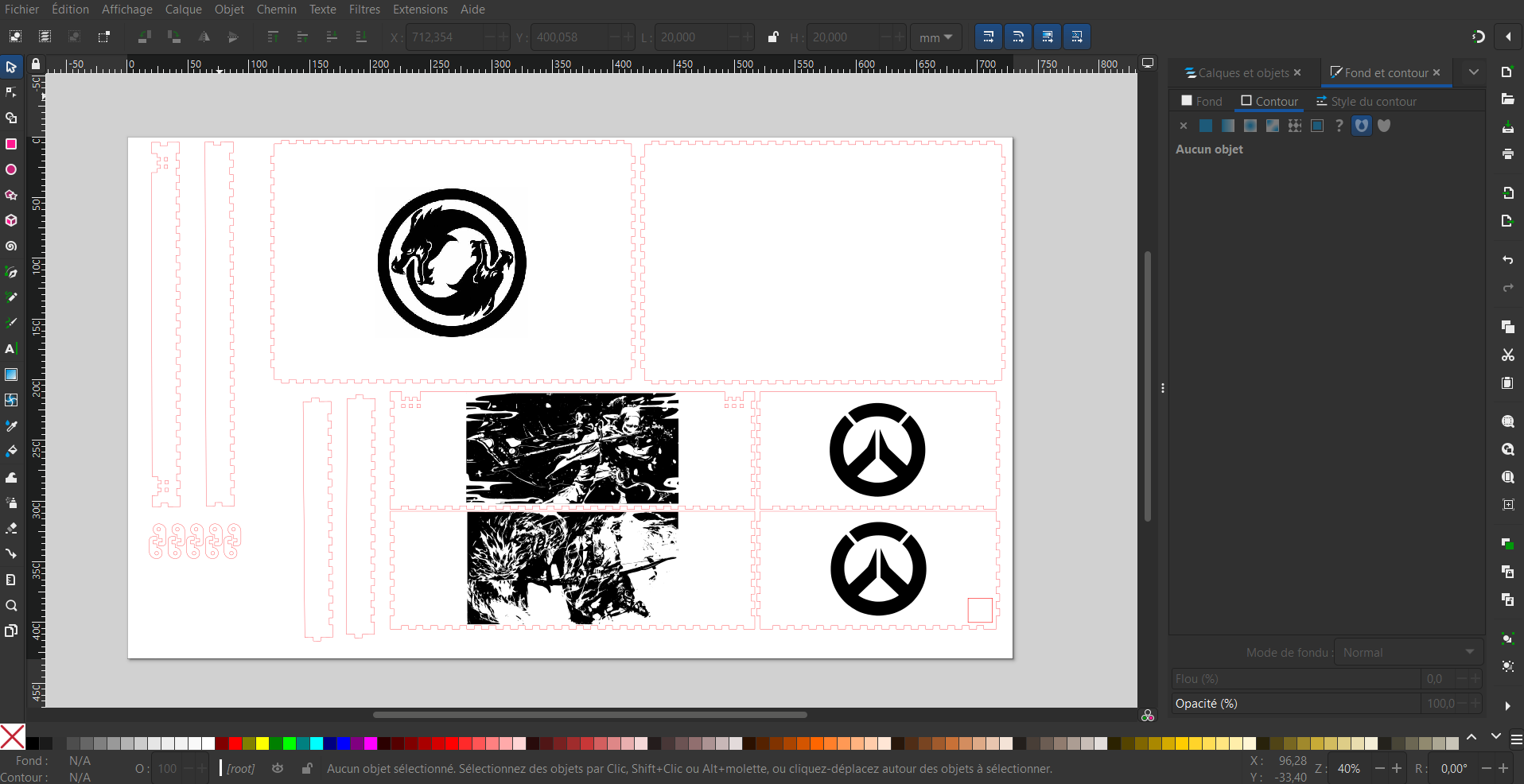Select the Shape Builder tool
Viewport: 1524px width, 784px height.
11,118
